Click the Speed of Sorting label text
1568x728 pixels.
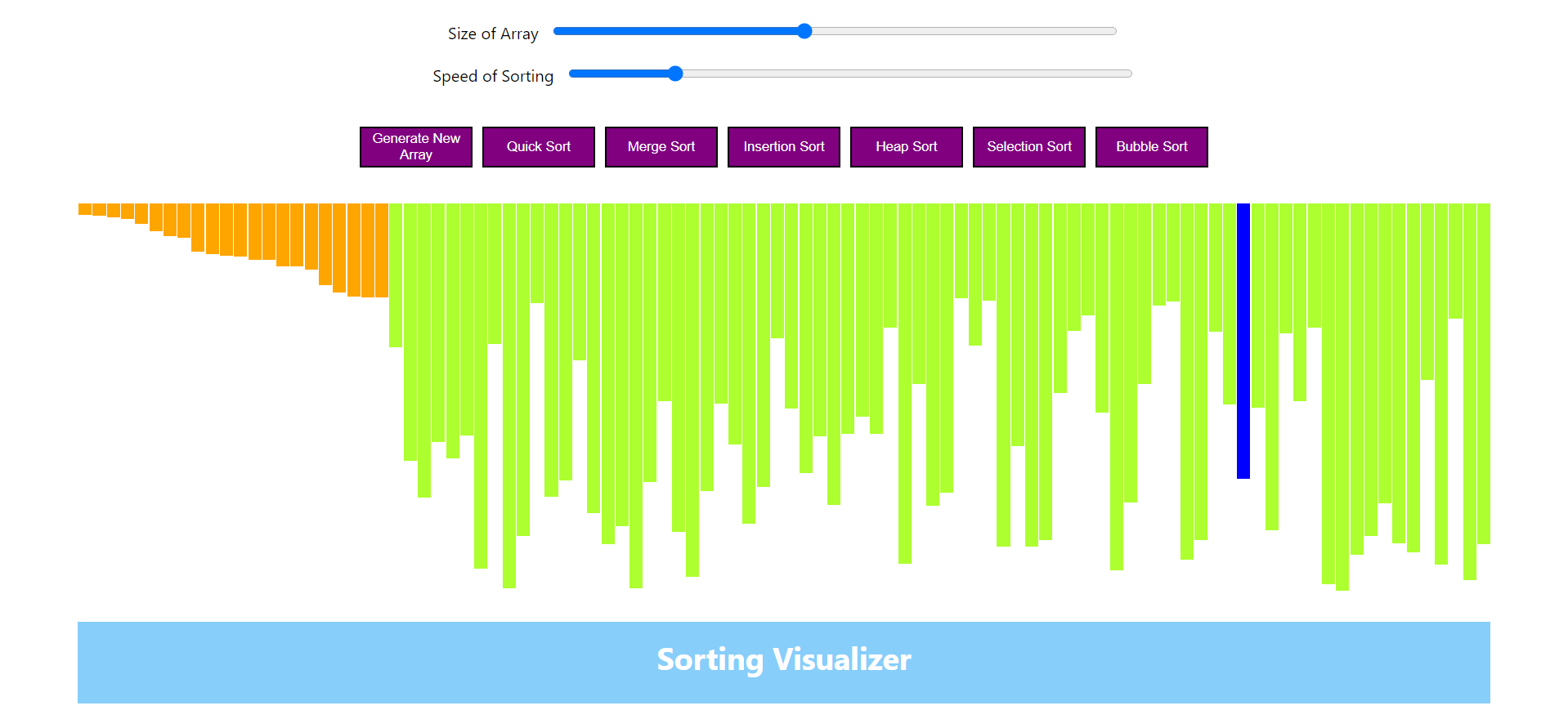coord(492,76)
